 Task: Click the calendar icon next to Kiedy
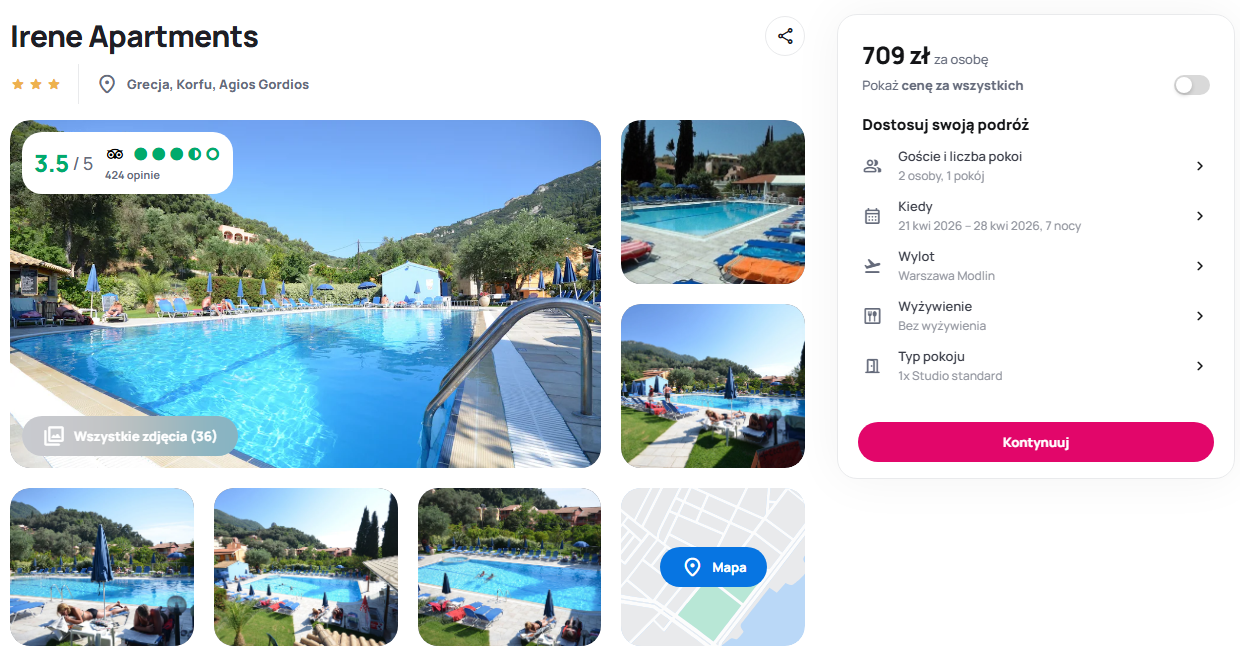(872, 216)
